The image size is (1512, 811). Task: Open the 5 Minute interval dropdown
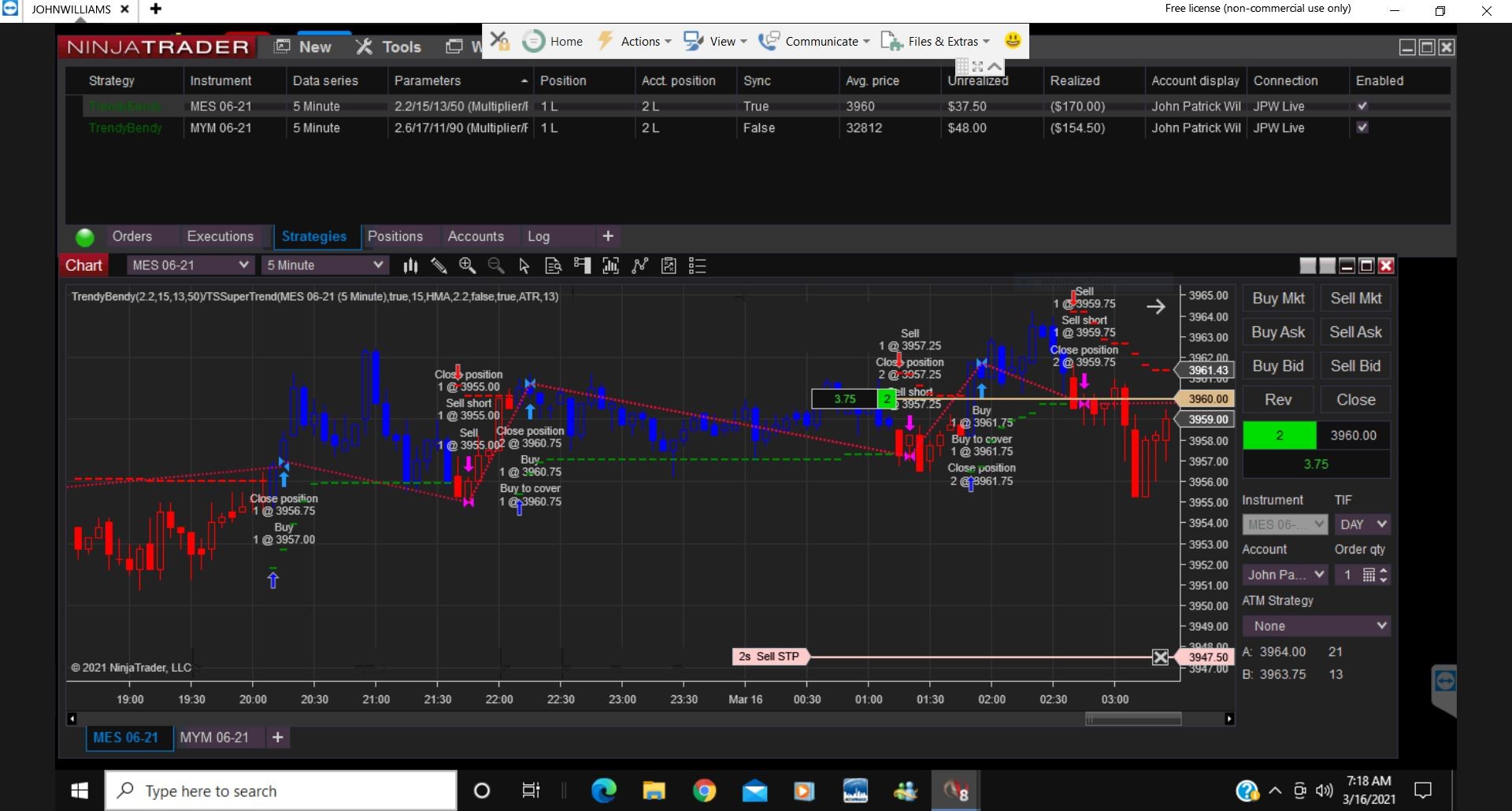(324, 265)
